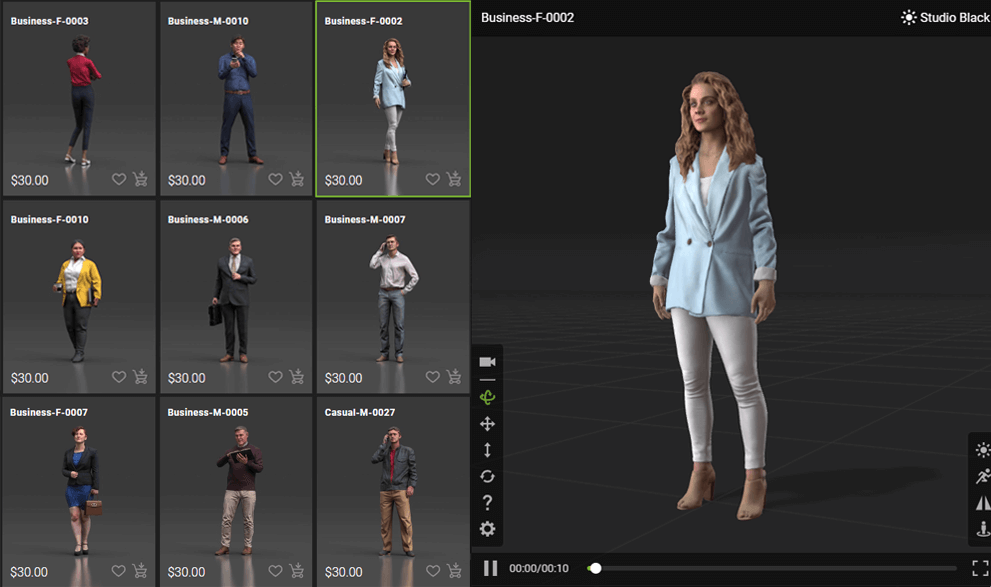
Task: Add Business-F-0003 to cart
Action: tap(140, 180)
